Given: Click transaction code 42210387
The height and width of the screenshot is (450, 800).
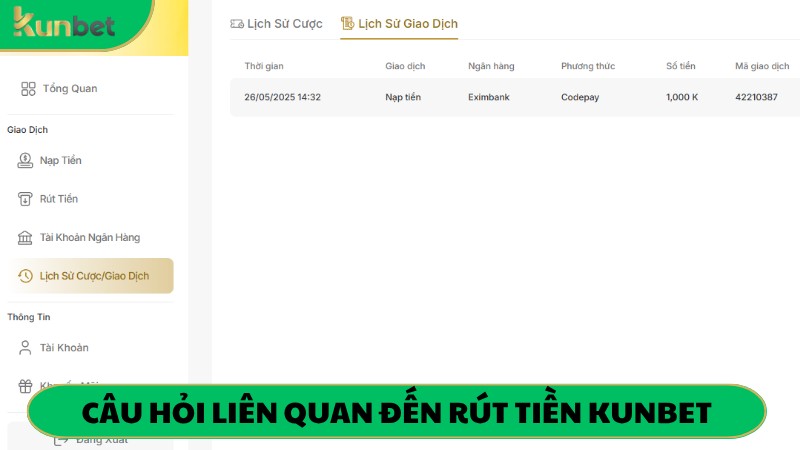Looking at the screenshot, I should click(756, 97).
